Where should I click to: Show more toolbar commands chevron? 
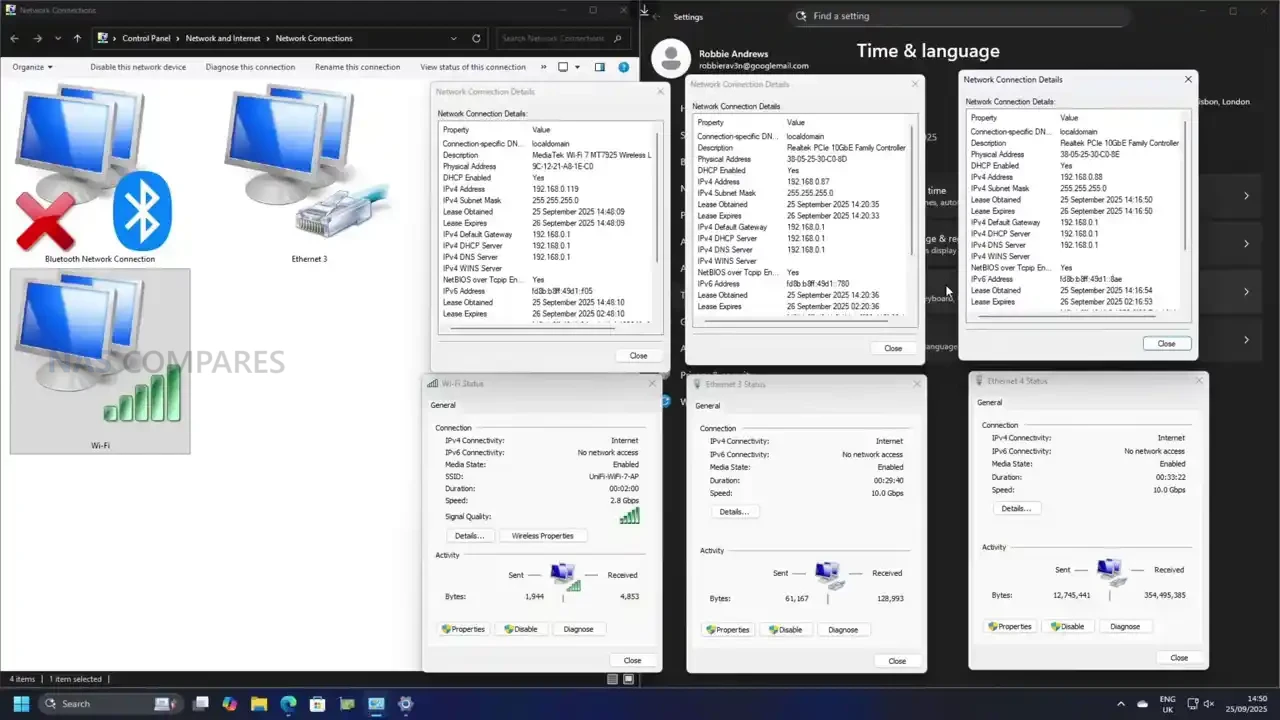click(544, 67)
